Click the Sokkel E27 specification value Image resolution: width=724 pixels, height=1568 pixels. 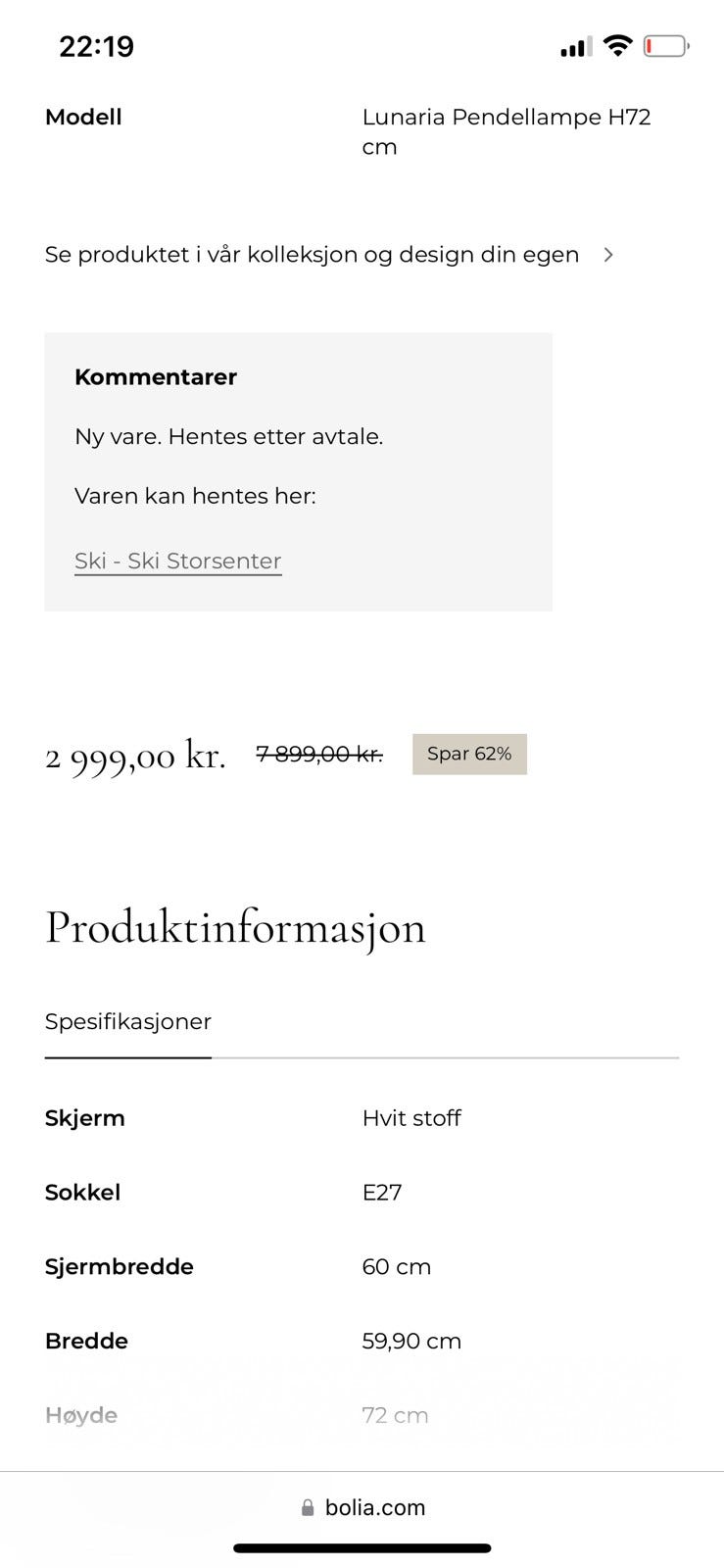click(382, 1193)
